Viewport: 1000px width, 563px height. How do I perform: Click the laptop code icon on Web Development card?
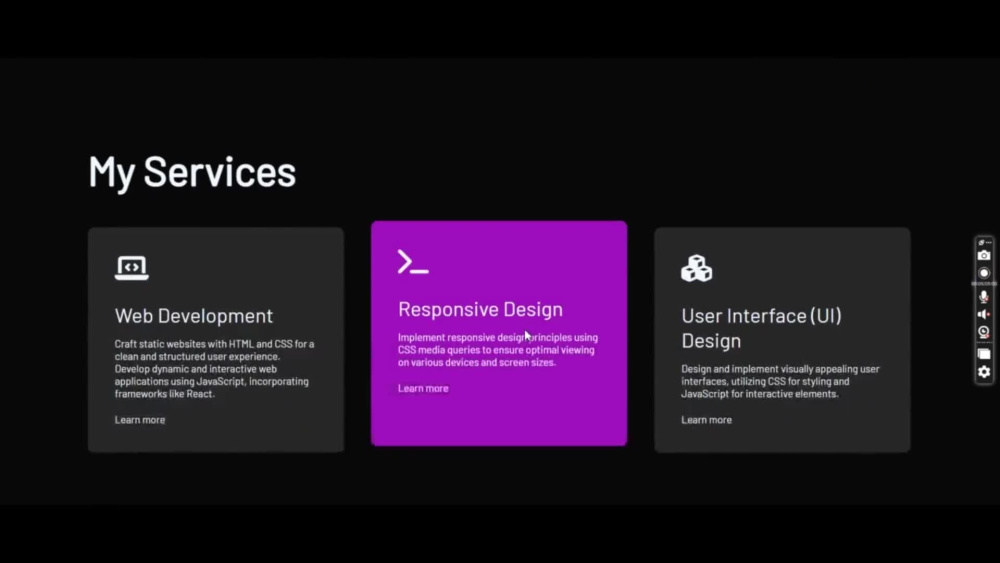(x=131, y=268)
